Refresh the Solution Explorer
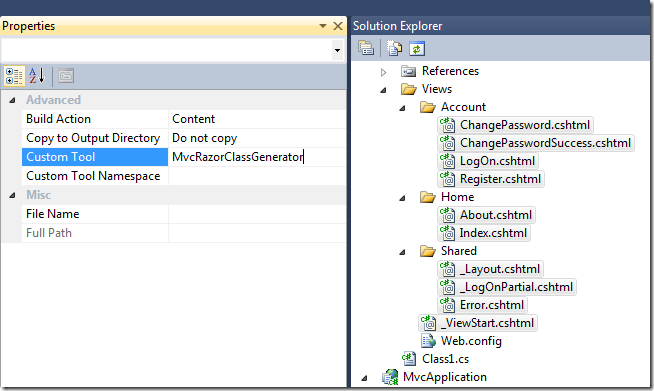 click(417, 49)
